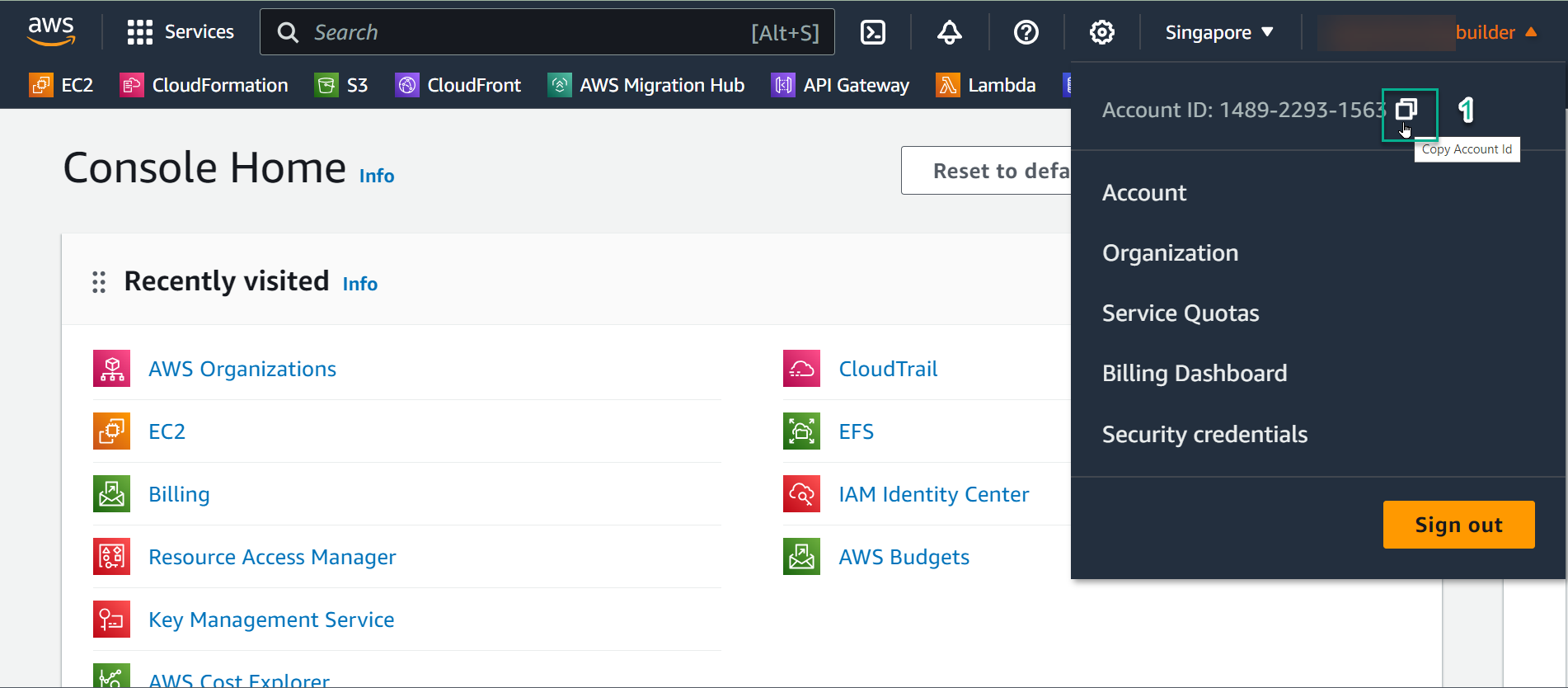Collapse the builder account menu
Viewport: 1568px width, 688px height.
point(1496,32)
